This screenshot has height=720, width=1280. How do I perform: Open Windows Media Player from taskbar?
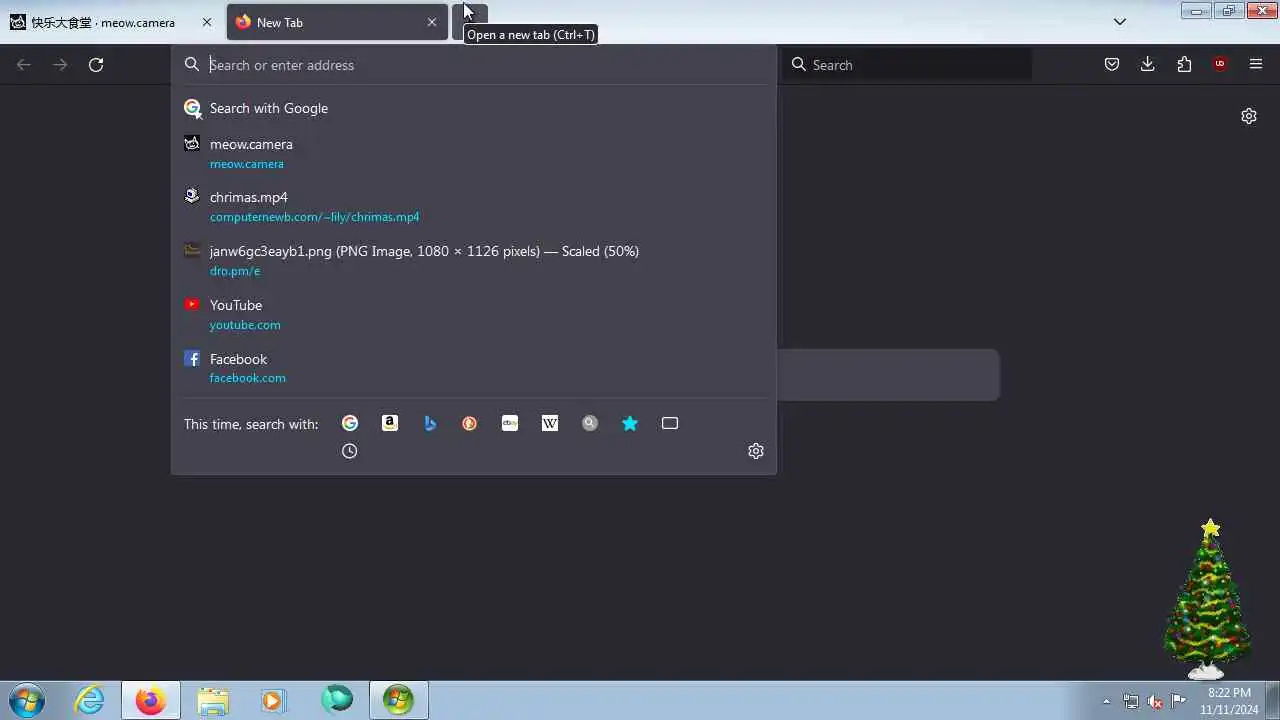pos(274,700)
